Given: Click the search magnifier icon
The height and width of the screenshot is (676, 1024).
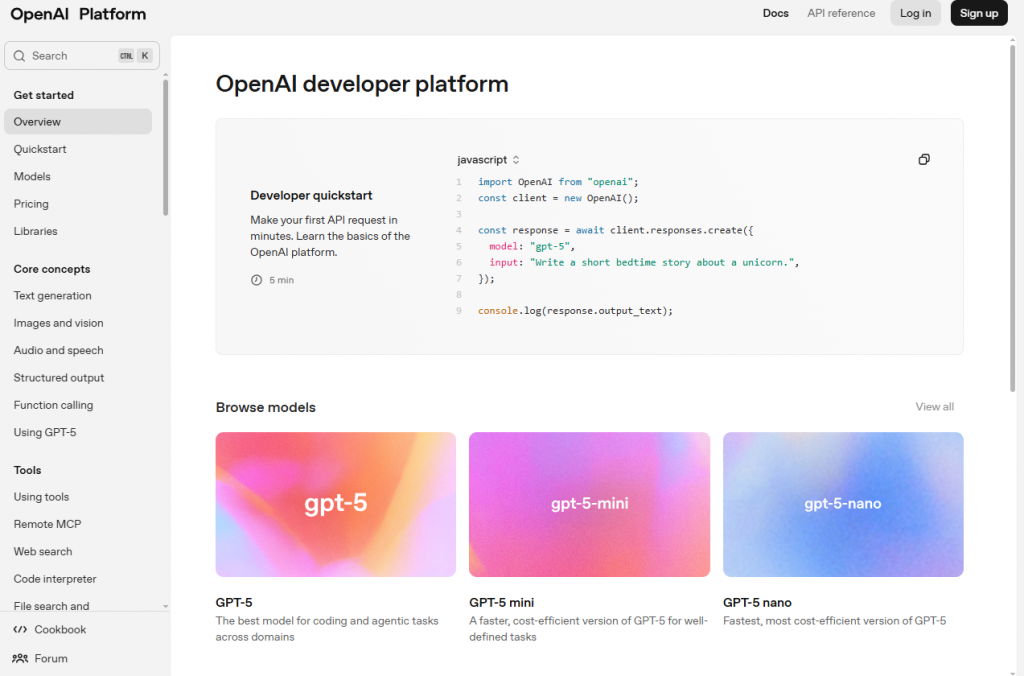Looking at the screenshot, I should tap(20, 56).
